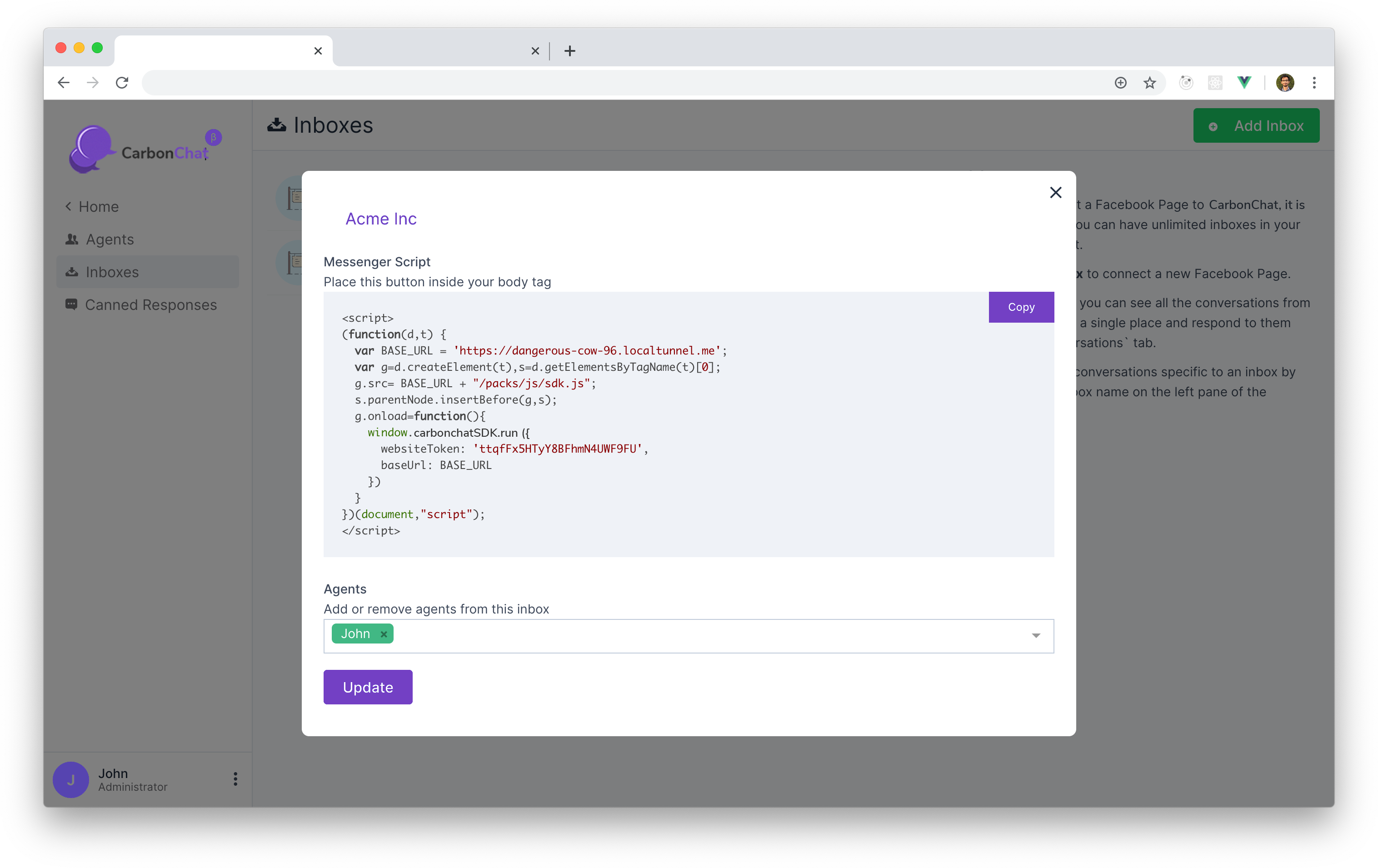
Task: Copy the messenger script code
Action: click(x=1021, y=307)
